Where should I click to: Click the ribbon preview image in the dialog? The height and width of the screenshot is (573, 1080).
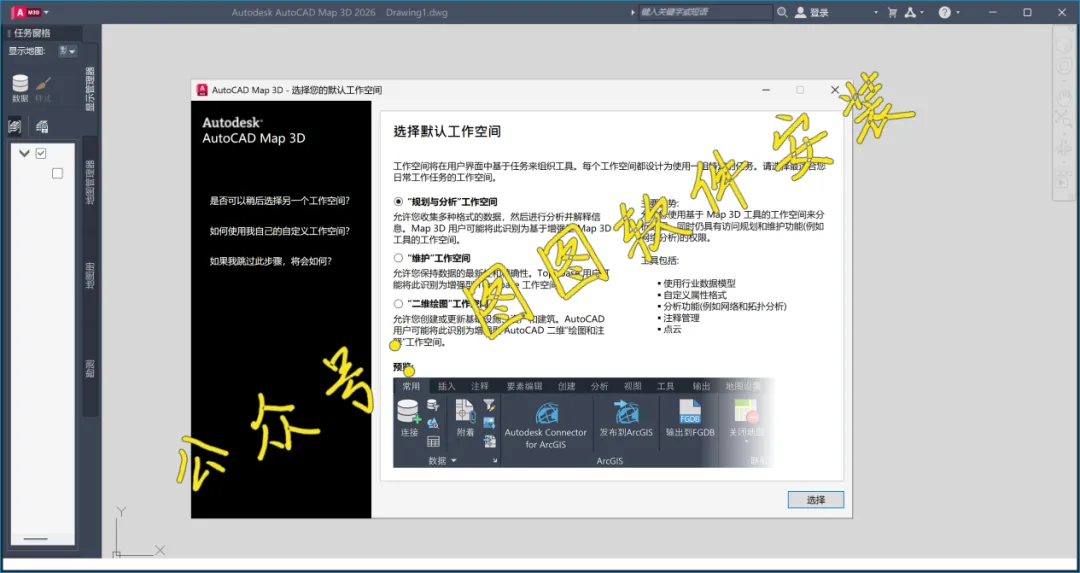[583, 423]
